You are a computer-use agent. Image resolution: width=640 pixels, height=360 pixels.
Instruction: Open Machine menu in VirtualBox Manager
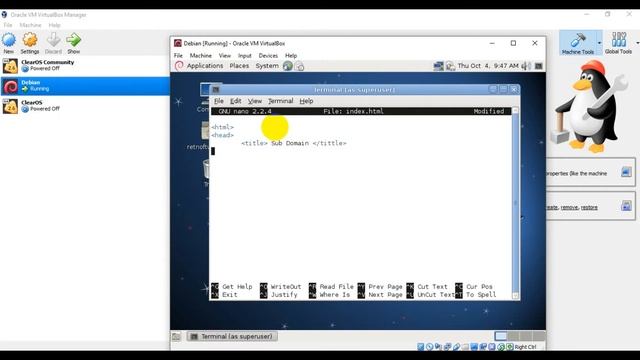(x=30, y=25)
